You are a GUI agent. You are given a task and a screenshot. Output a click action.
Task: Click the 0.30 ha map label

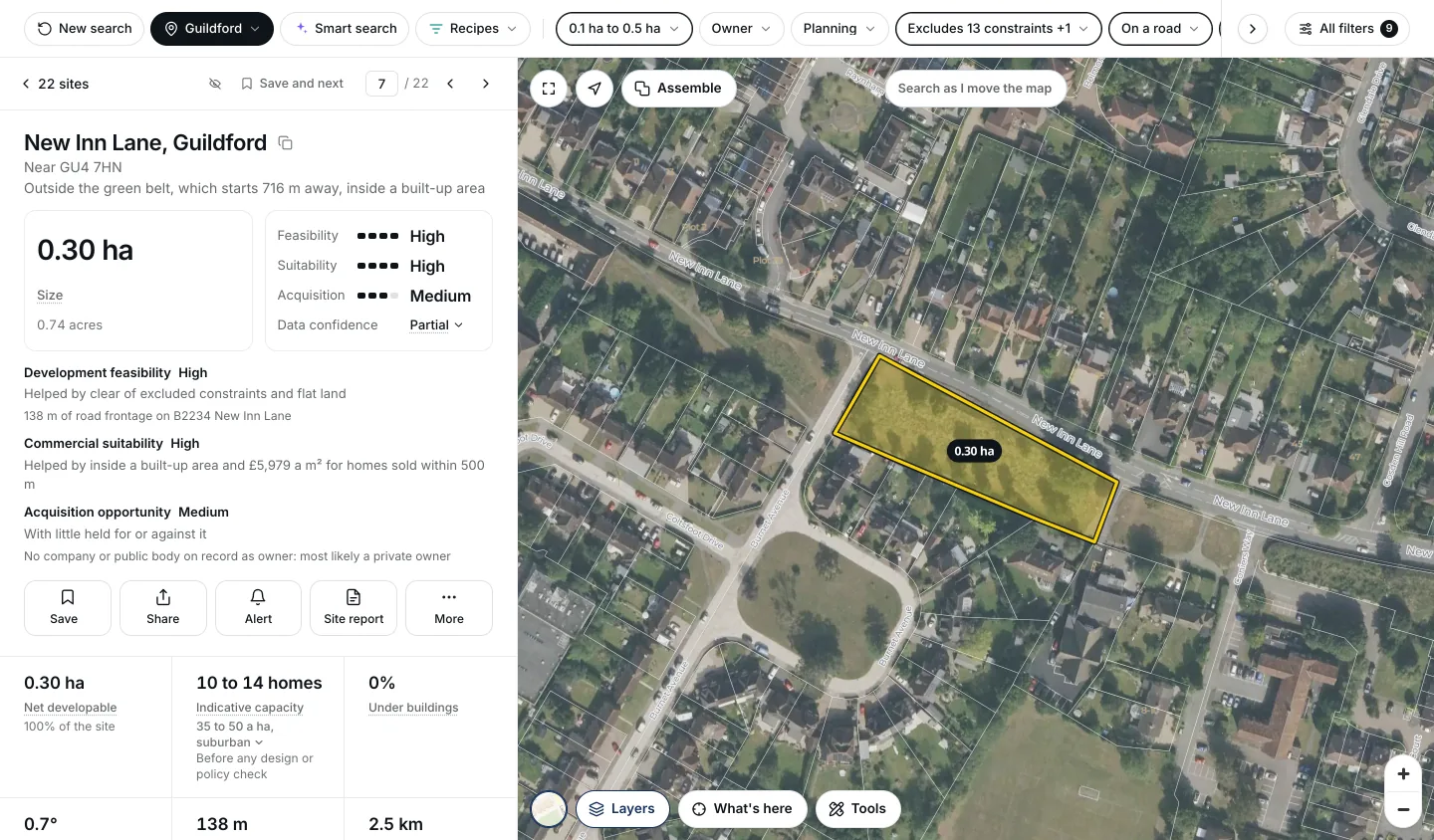pyautogui.click(x=974, y=451)
